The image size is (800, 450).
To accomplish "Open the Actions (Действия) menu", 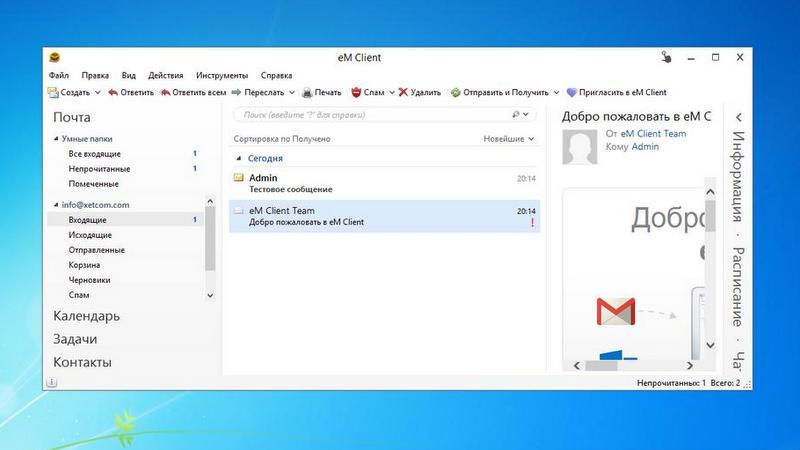I will tap(165, 75).
